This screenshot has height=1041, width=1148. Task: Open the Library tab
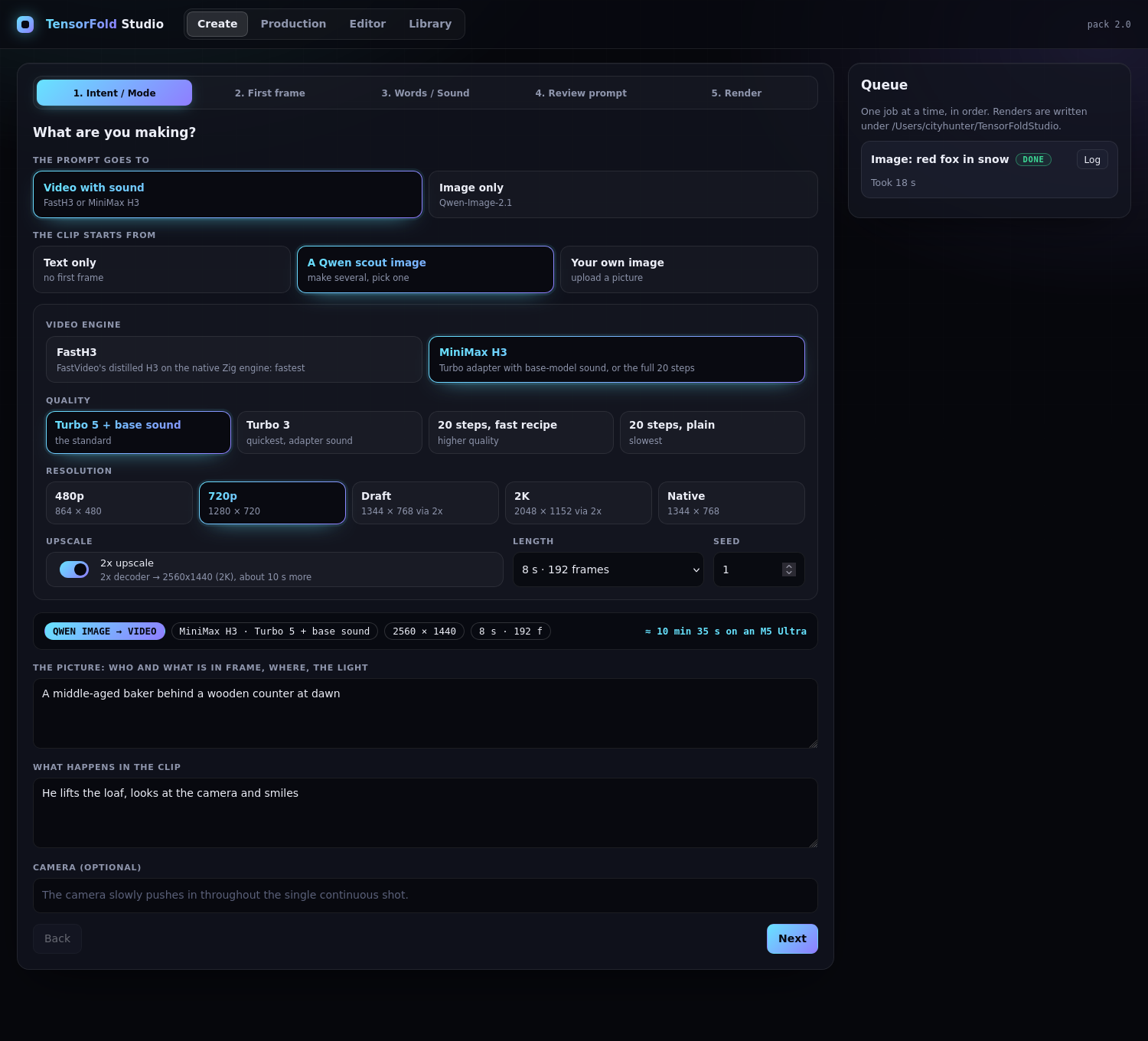[430, 24]
